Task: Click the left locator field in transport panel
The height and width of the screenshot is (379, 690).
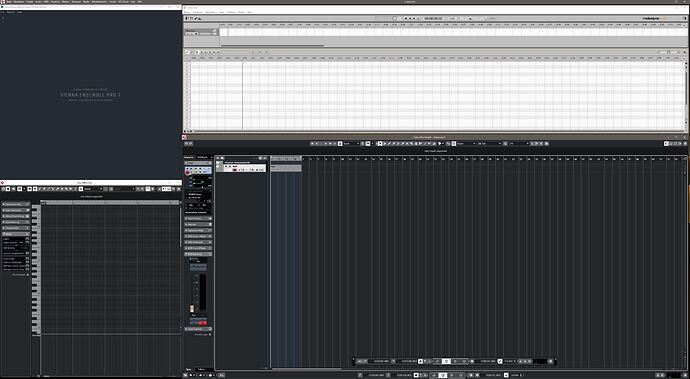Action: [x=381, y=361]
